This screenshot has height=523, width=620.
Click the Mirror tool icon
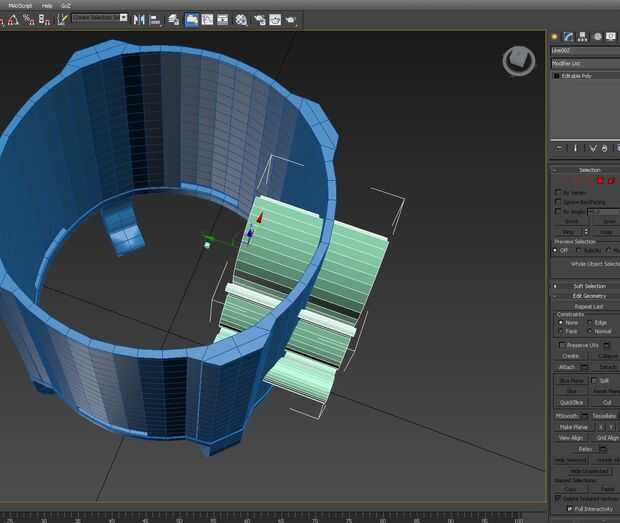(x=138, y=19)
